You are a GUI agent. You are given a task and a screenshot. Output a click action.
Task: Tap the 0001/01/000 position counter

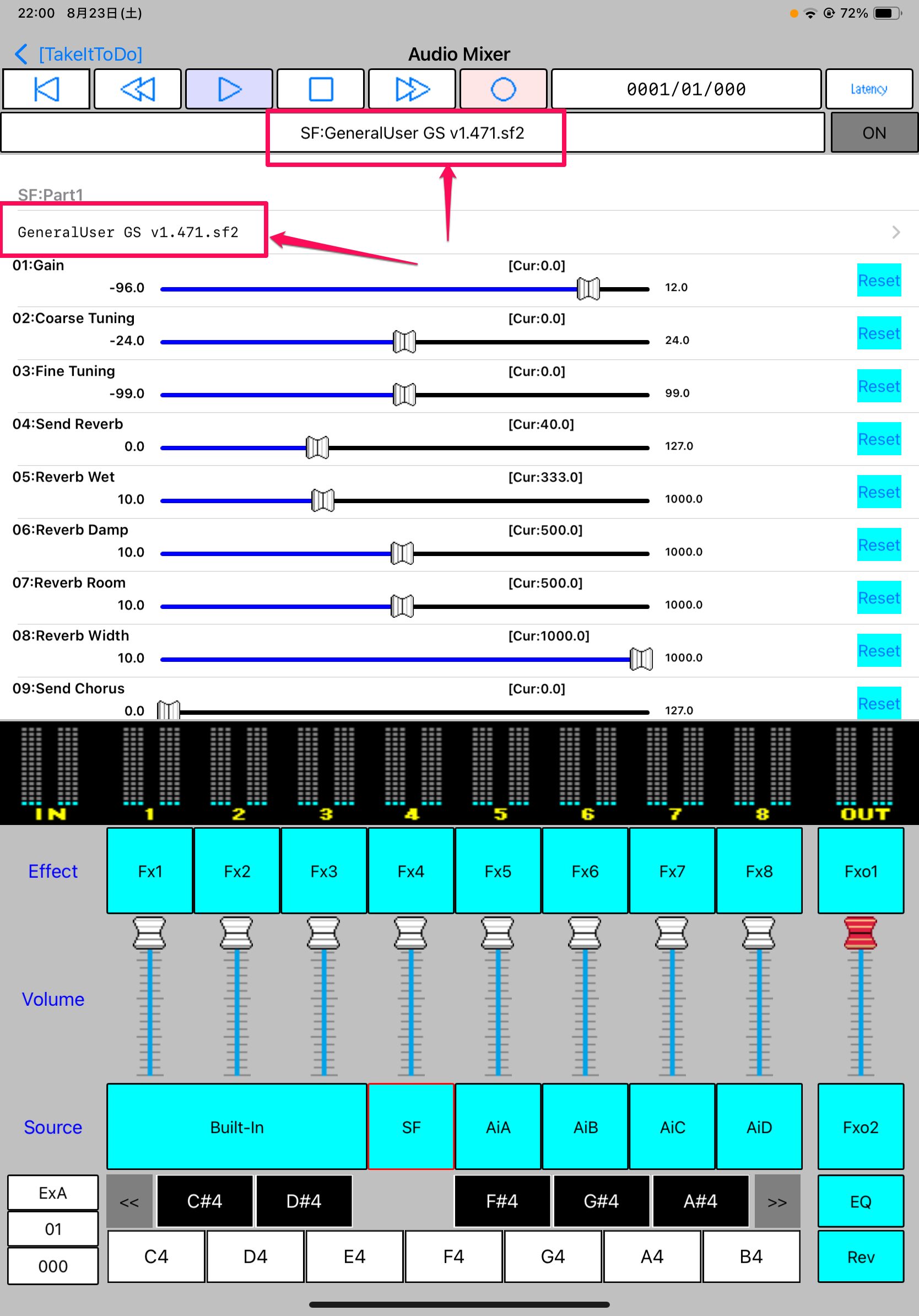point(686,89)
